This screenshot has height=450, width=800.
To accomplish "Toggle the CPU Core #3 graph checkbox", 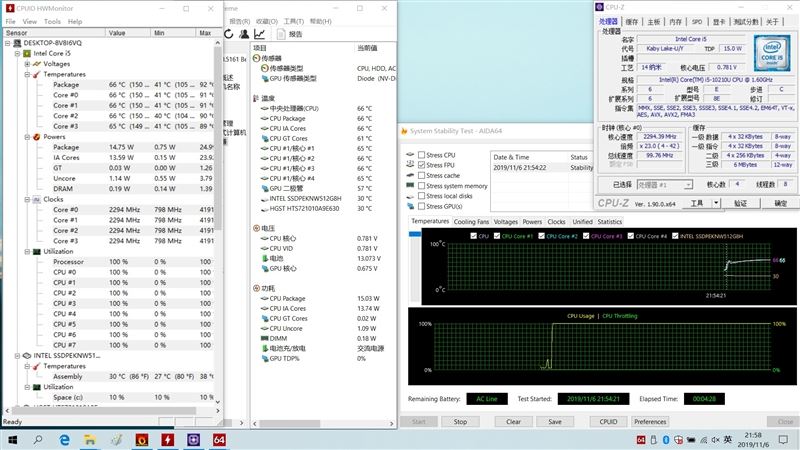I will point(586,236).
